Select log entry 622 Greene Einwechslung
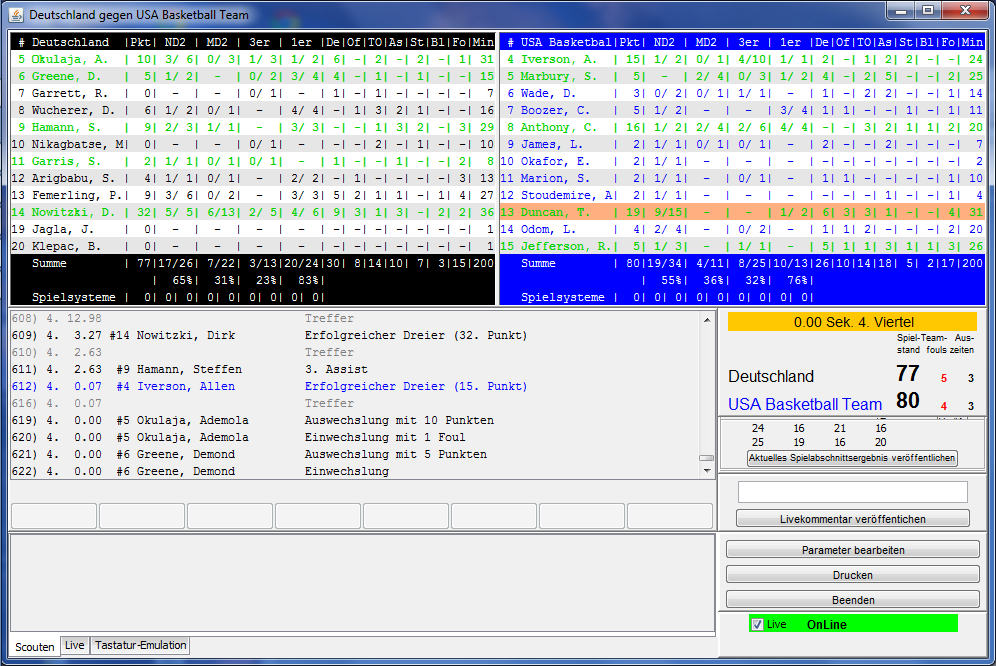 click(x=356, y=471)
